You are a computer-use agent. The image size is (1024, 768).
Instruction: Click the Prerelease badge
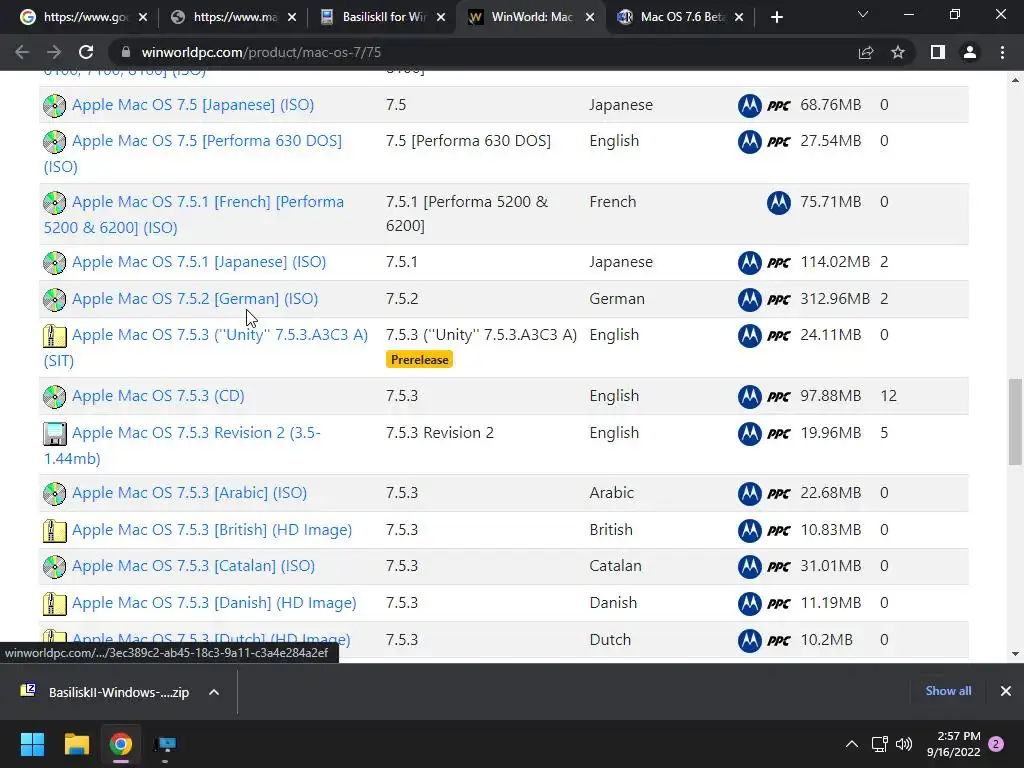(x=419, y=360)
